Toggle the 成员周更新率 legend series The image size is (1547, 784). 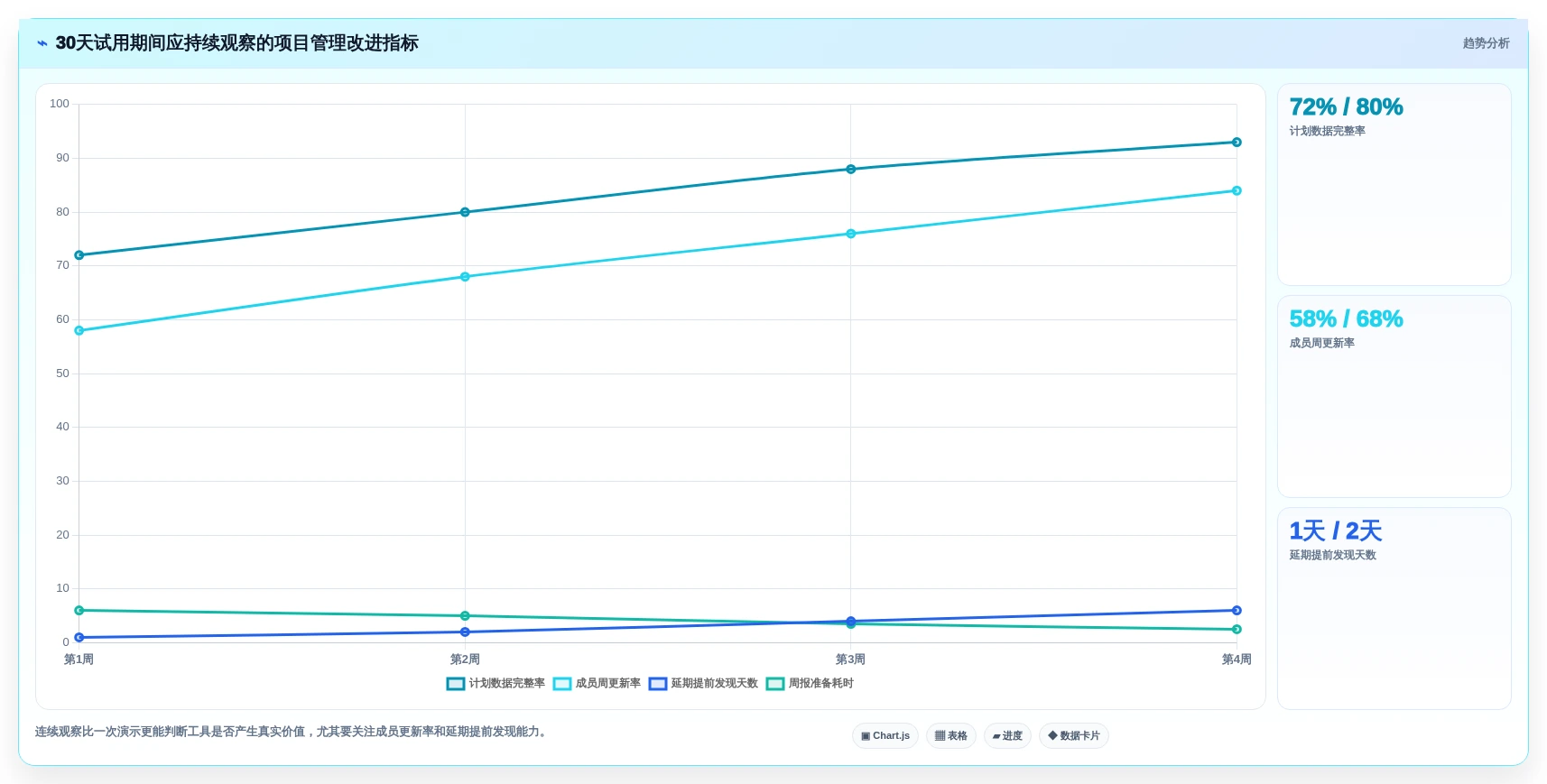point(597,684)
